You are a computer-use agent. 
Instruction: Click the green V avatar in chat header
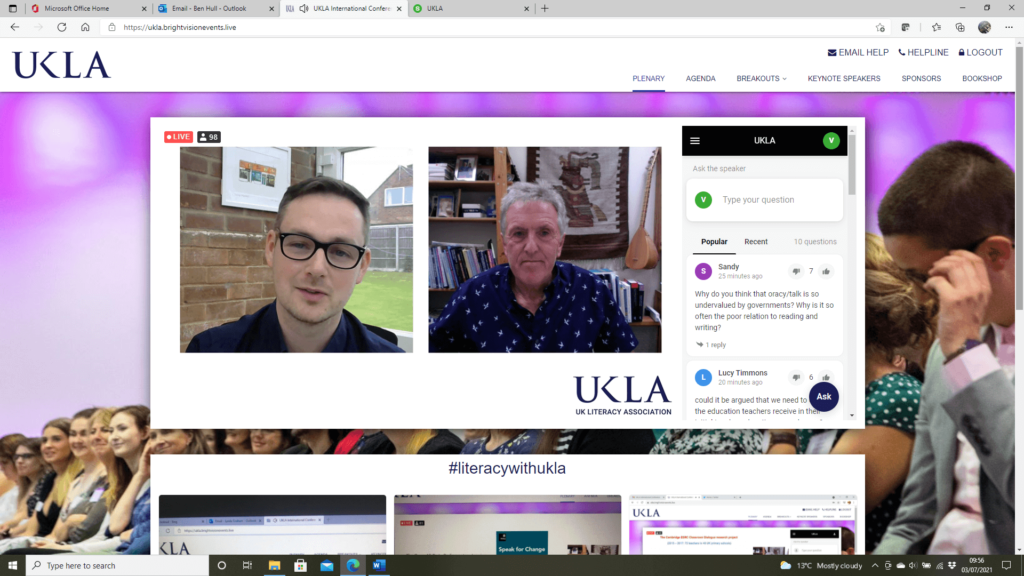831,140
